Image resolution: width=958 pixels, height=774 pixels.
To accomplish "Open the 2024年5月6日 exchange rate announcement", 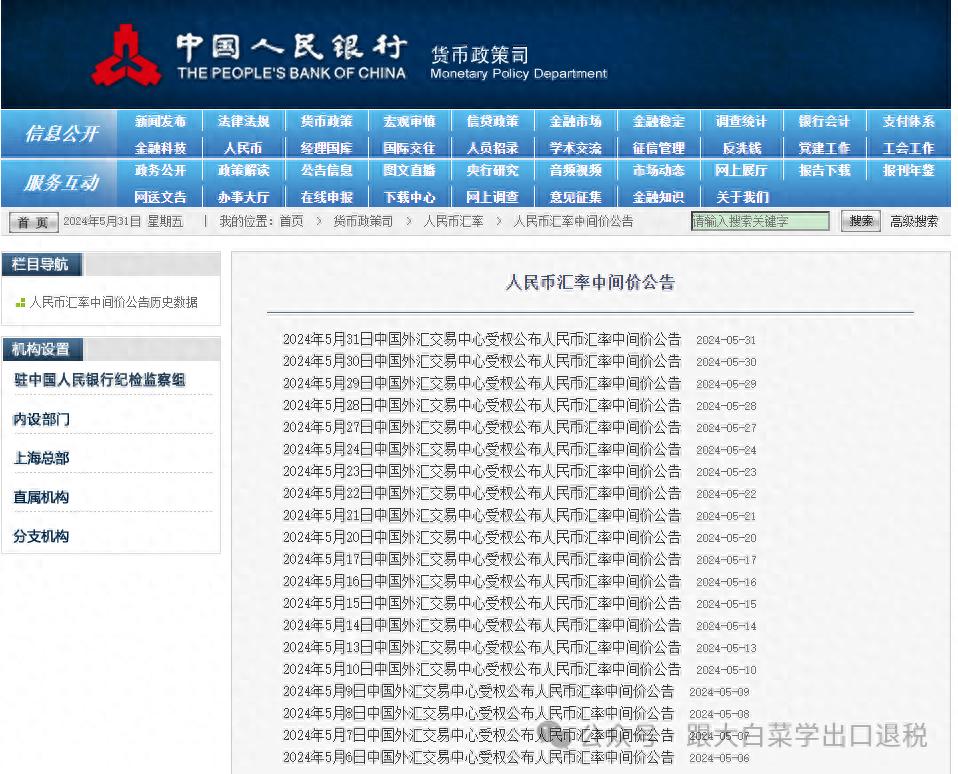I will coord(479,758).
